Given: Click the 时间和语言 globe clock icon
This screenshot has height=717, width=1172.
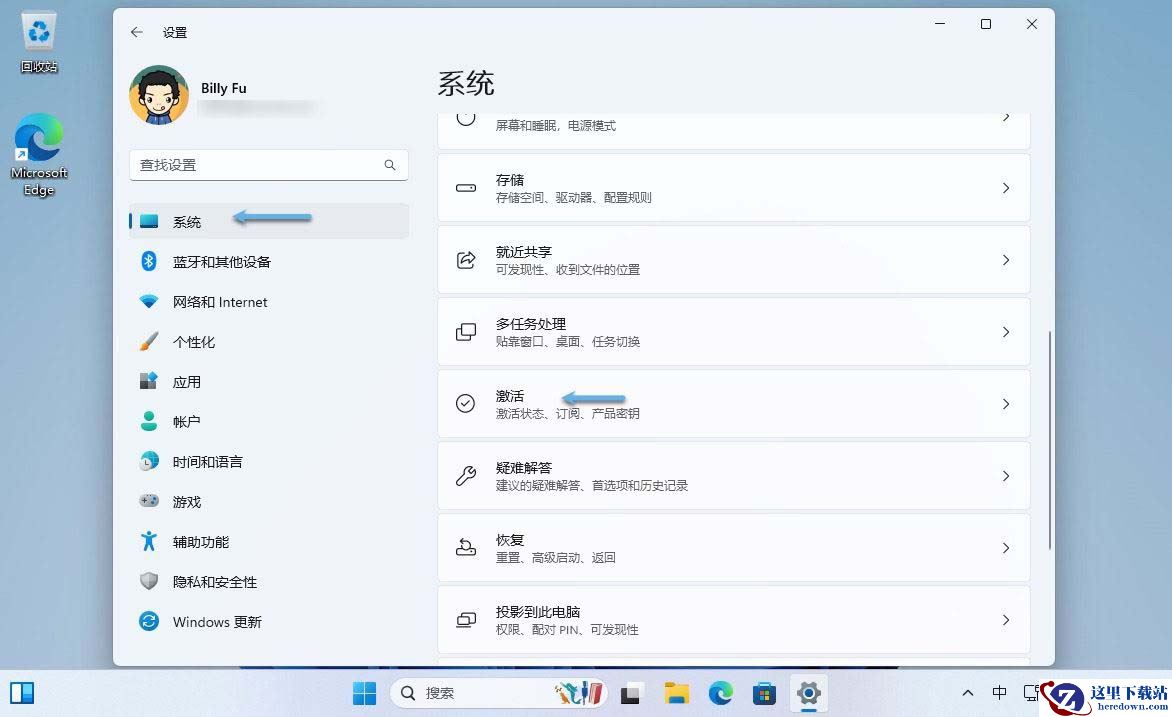Looking at the screenshot, I should click(x=149, y=461).
